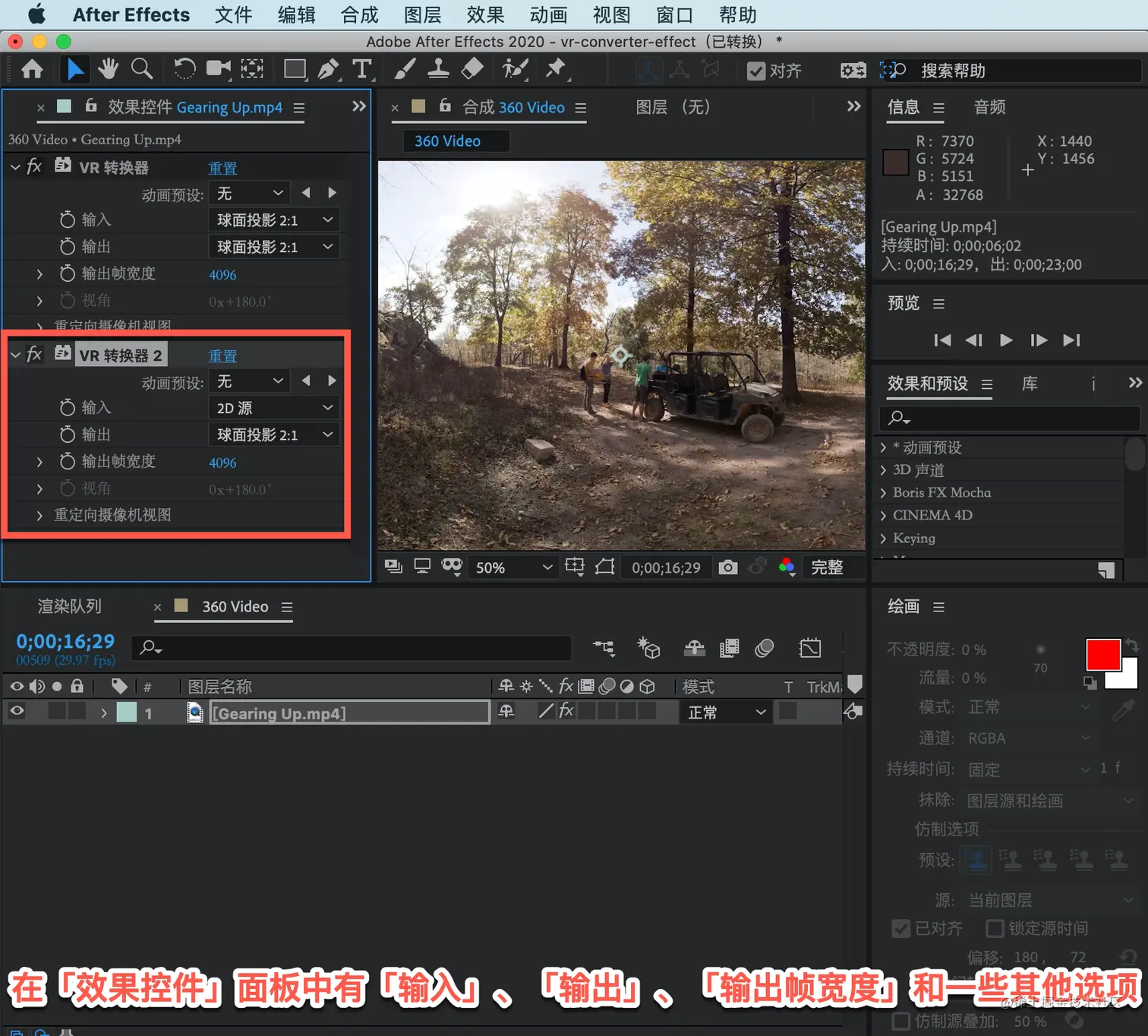This screenshot has height=1036, width=1148.
Task: Toggle stopwatch for 输出帧宽度 in VR 转换器 2
Action: [68, 461]
